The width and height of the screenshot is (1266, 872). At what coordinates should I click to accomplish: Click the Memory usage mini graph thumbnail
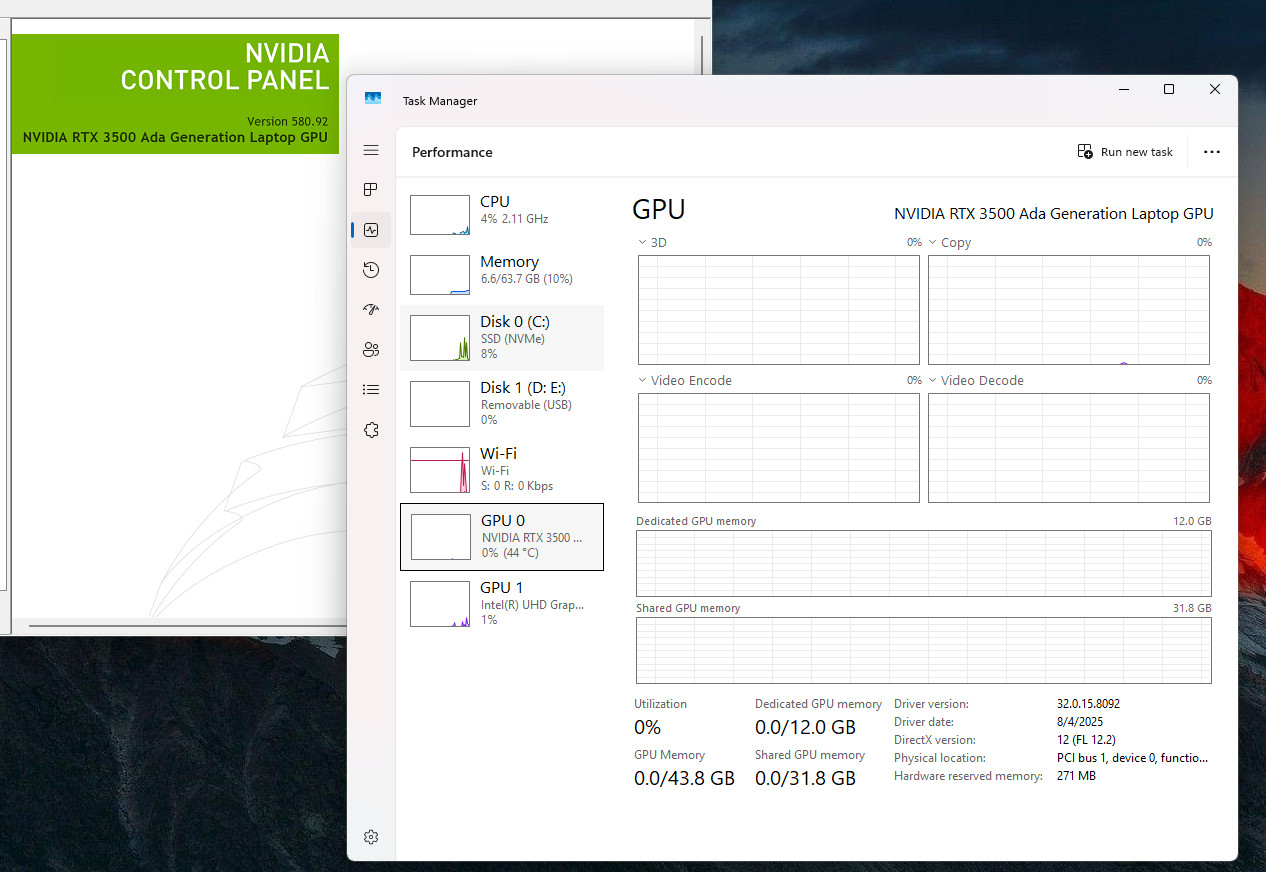pos(440,275)
